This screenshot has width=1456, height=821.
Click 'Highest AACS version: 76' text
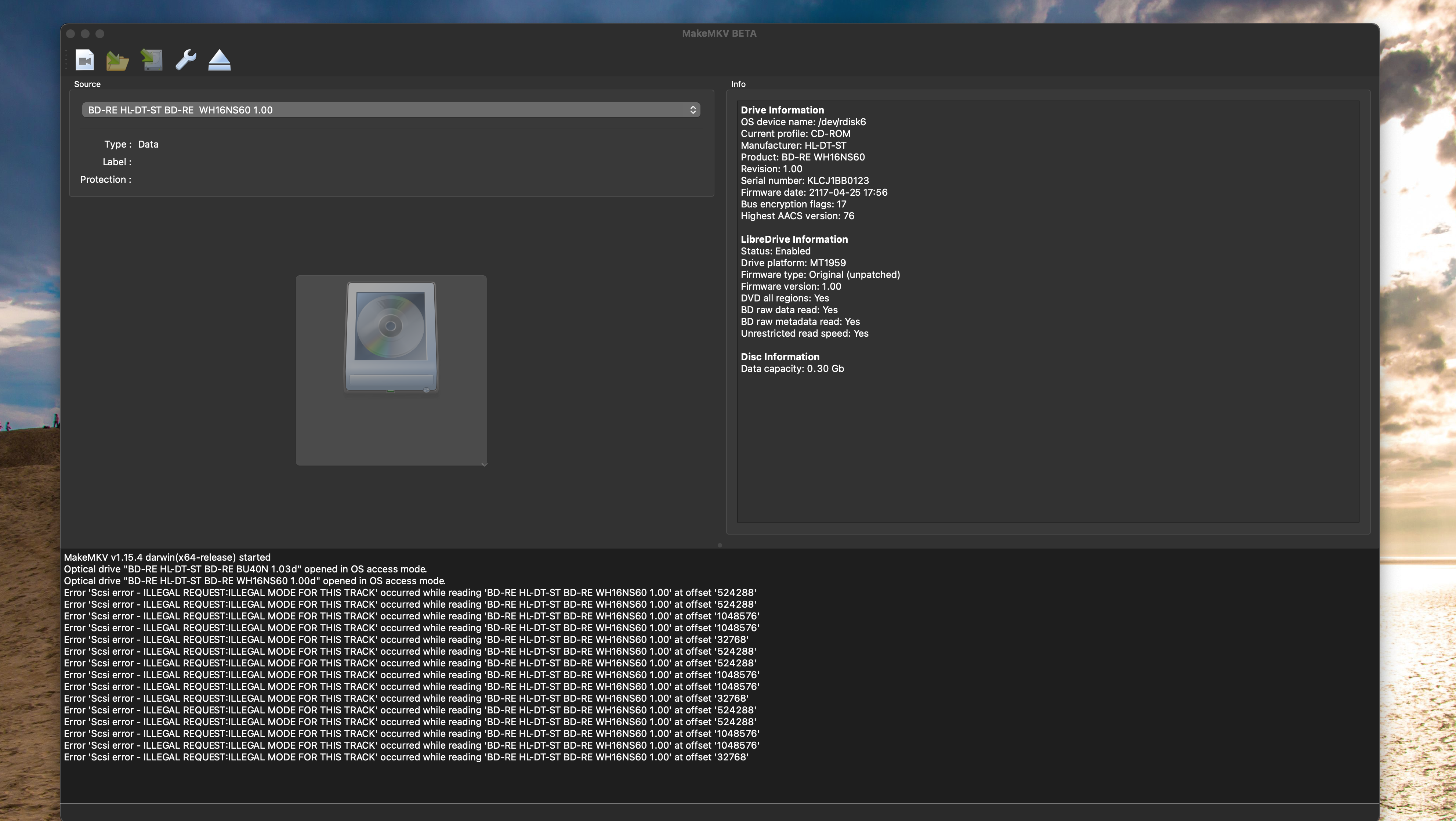[x=797, y=216]
